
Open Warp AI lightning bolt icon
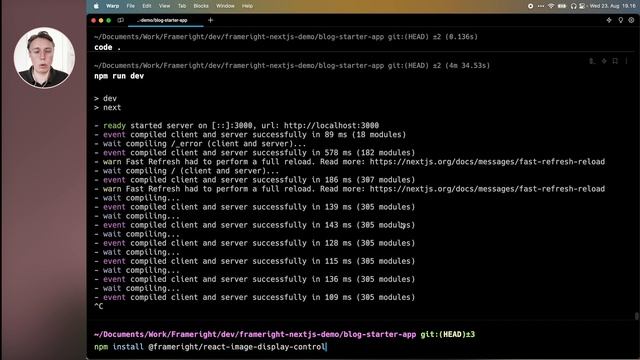pos(609,20)
